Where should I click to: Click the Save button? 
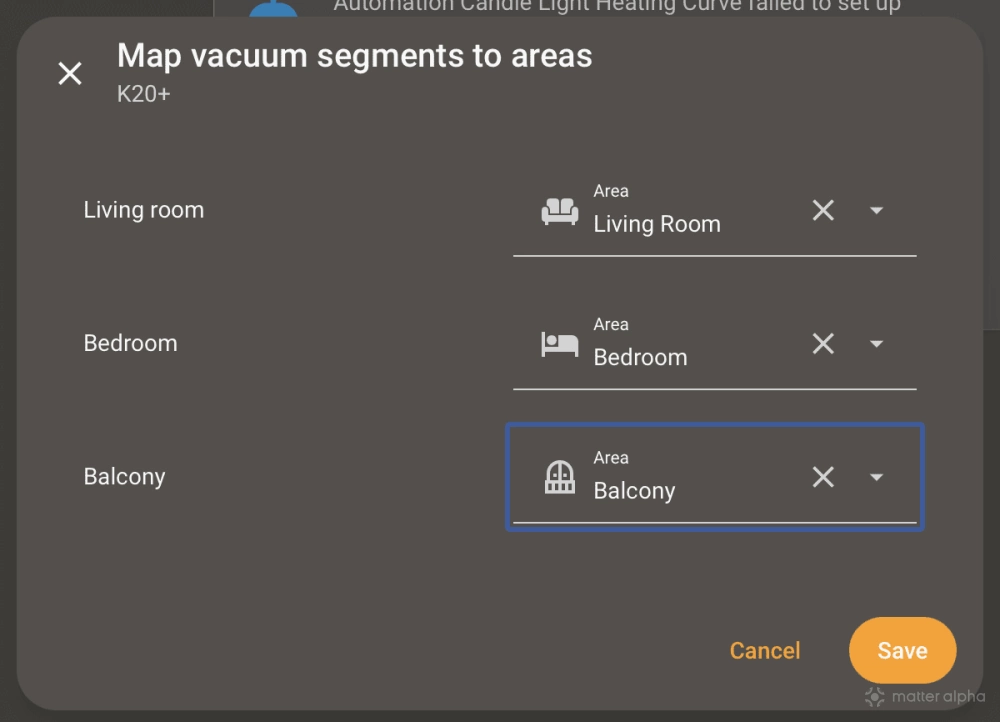[x=902, y=650]
